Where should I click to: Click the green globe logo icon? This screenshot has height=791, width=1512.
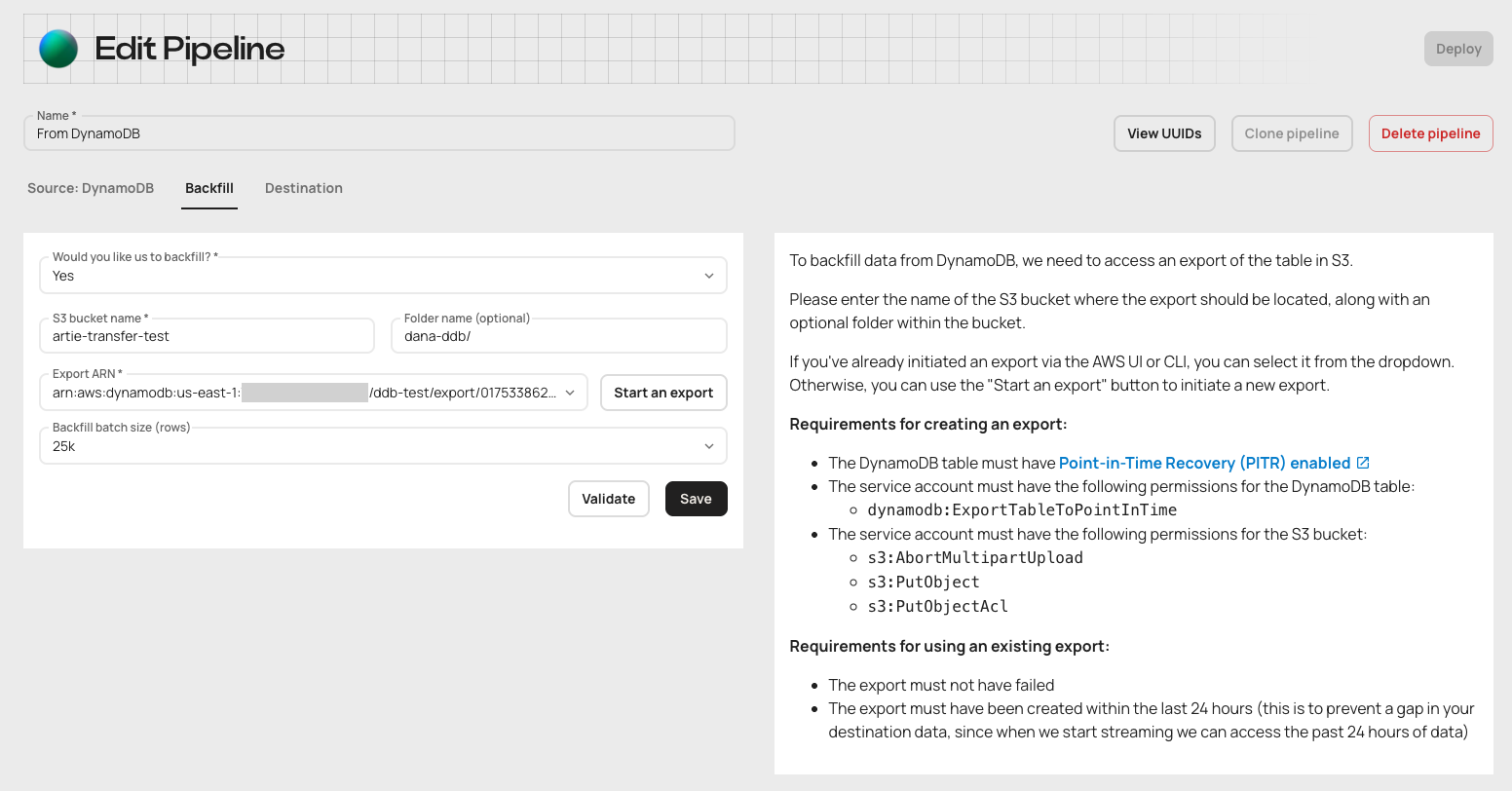click(x=58, y=49)
